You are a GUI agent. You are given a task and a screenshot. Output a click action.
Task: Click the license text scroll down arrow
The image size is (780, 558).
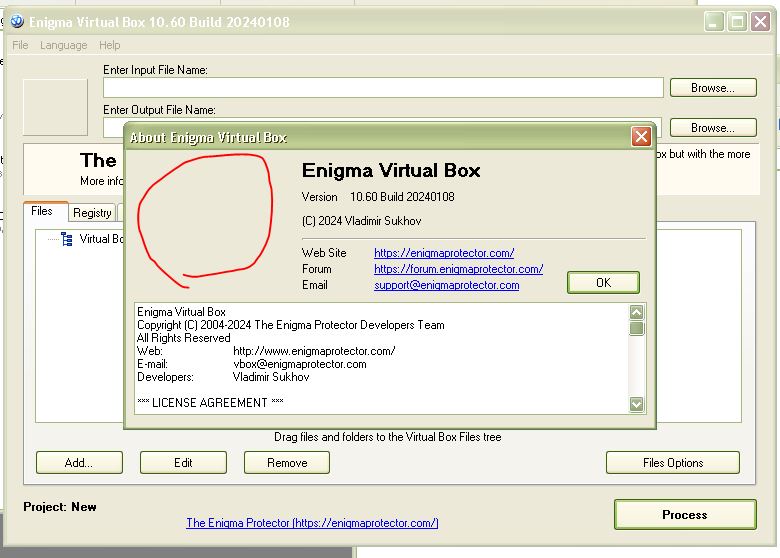click(636, 404)
